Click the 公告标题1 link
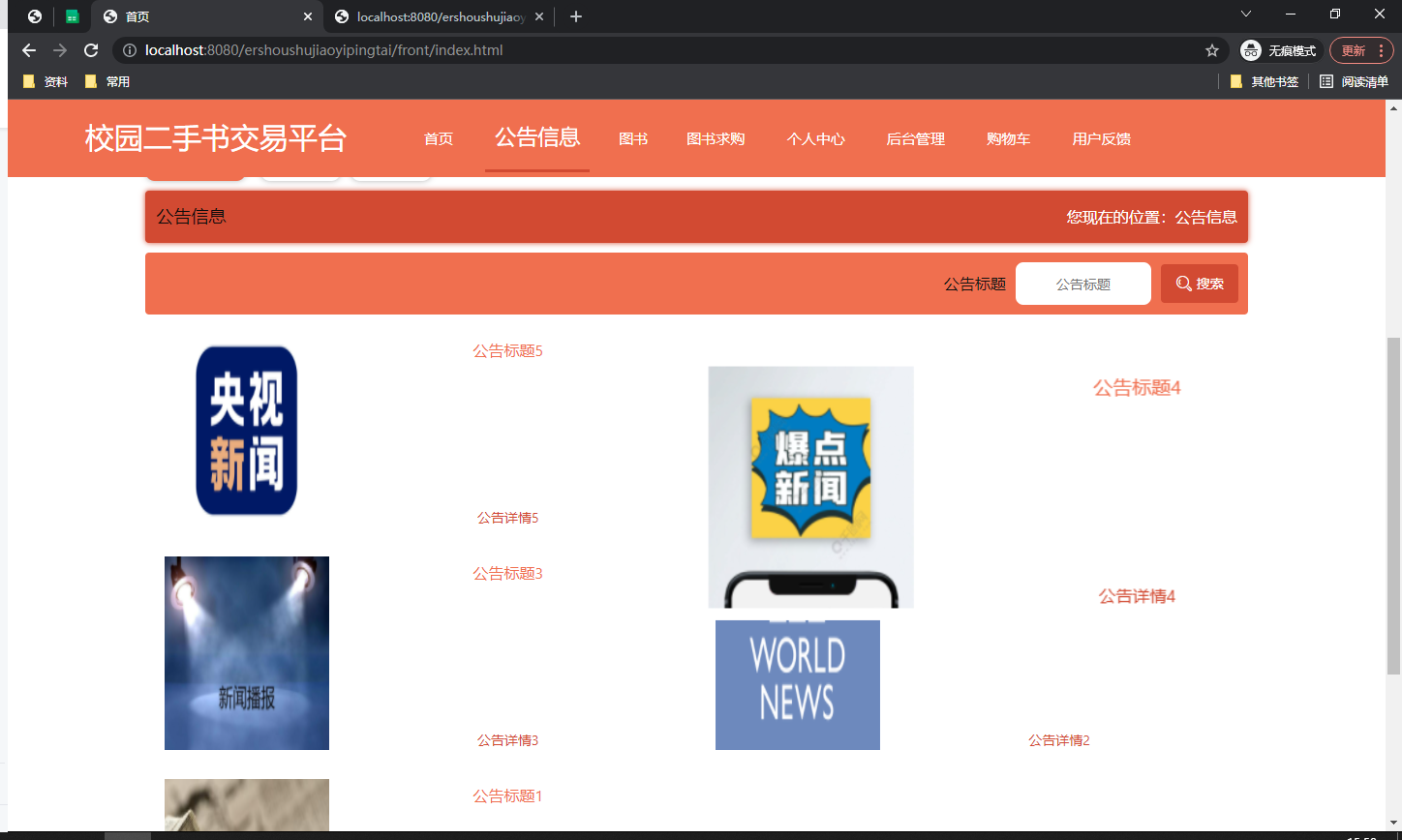This screenshot has height=840, width=1402. (x=507, y=795)
